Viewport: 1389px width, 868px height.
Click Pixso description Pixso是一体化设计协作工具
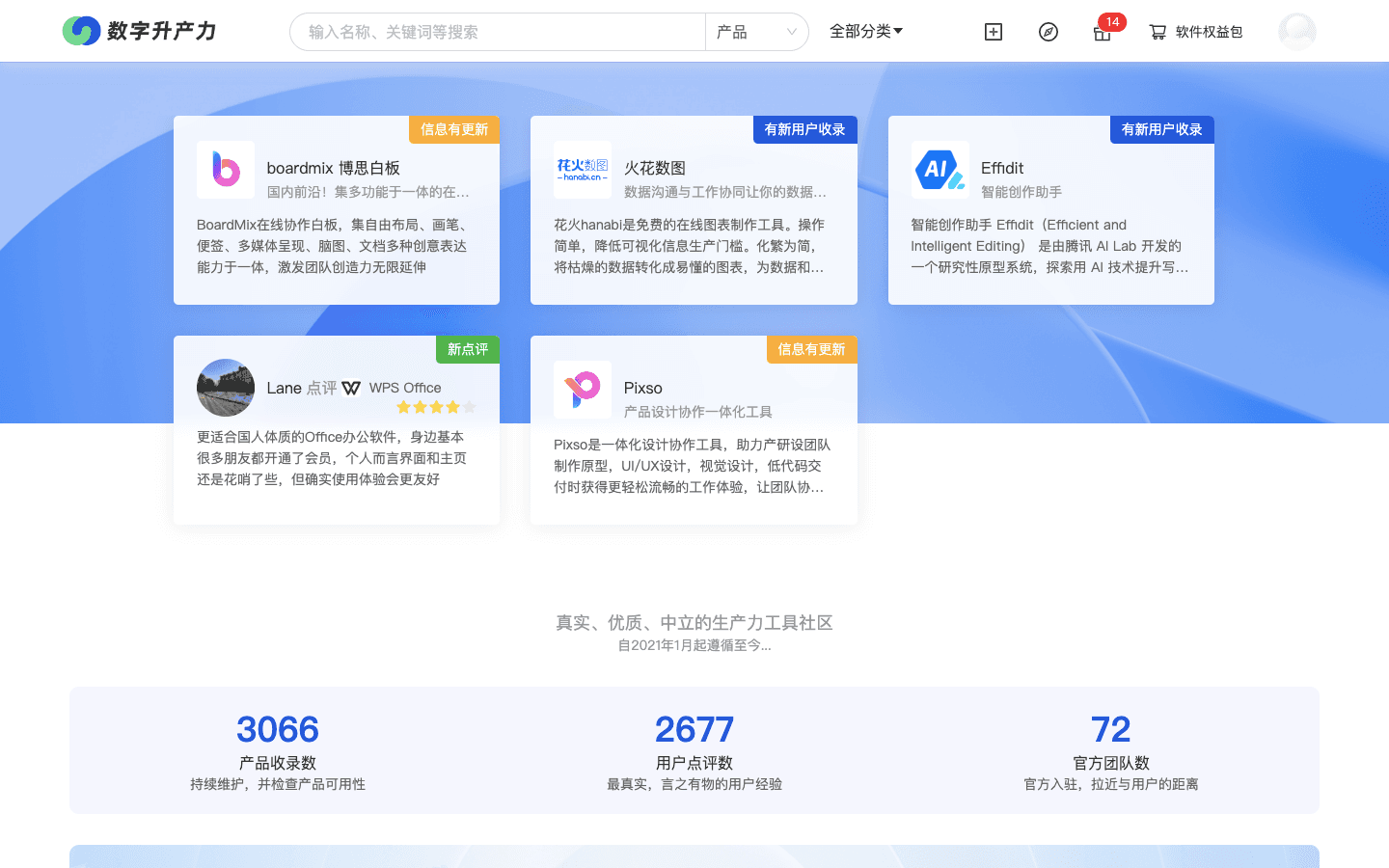click(x=692, y=466)
